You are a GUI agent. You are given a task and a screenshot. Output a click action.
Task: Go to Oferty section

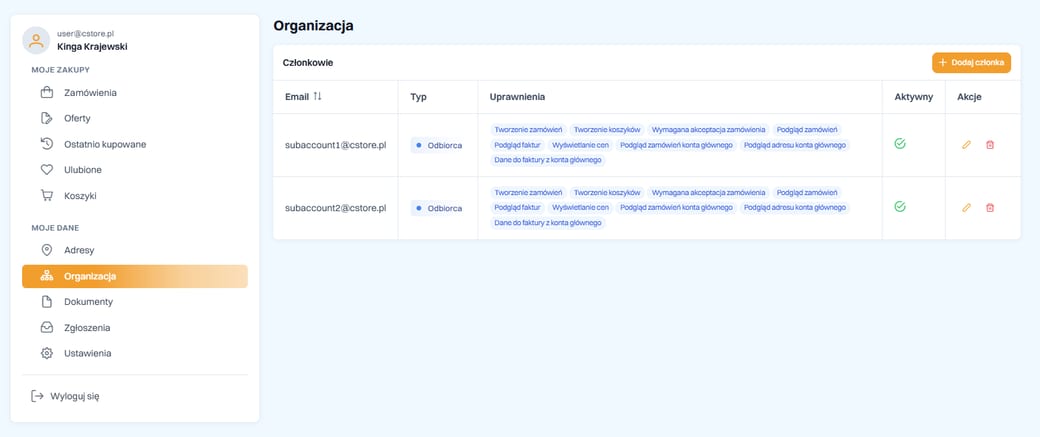135,118
